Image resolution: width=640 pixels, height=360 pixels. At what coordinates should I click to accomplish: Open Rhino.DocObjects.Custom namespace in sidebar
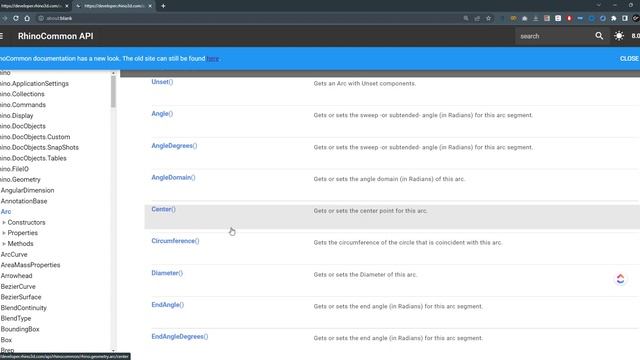click(x=35, y=137)
